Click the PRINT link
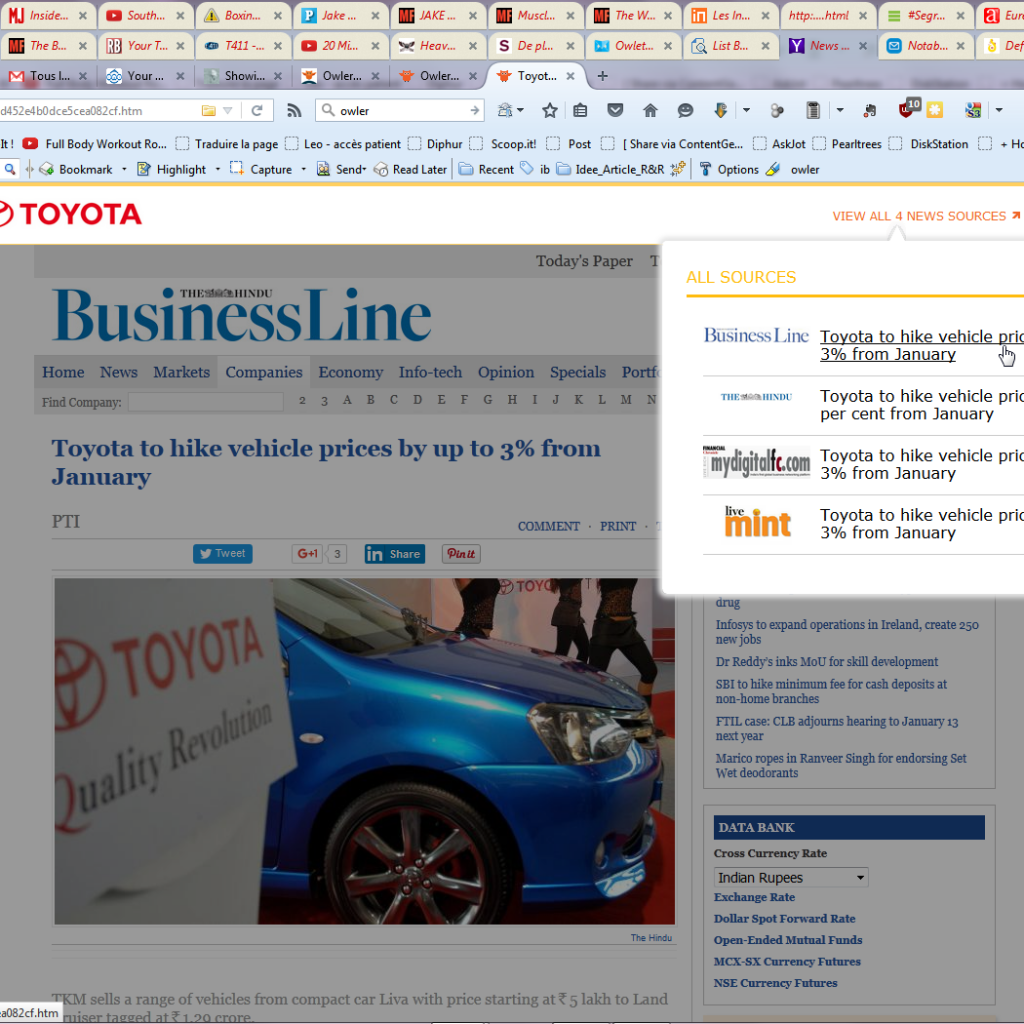This screenshot has width=1024, height=1024. [x=618, y=526]
